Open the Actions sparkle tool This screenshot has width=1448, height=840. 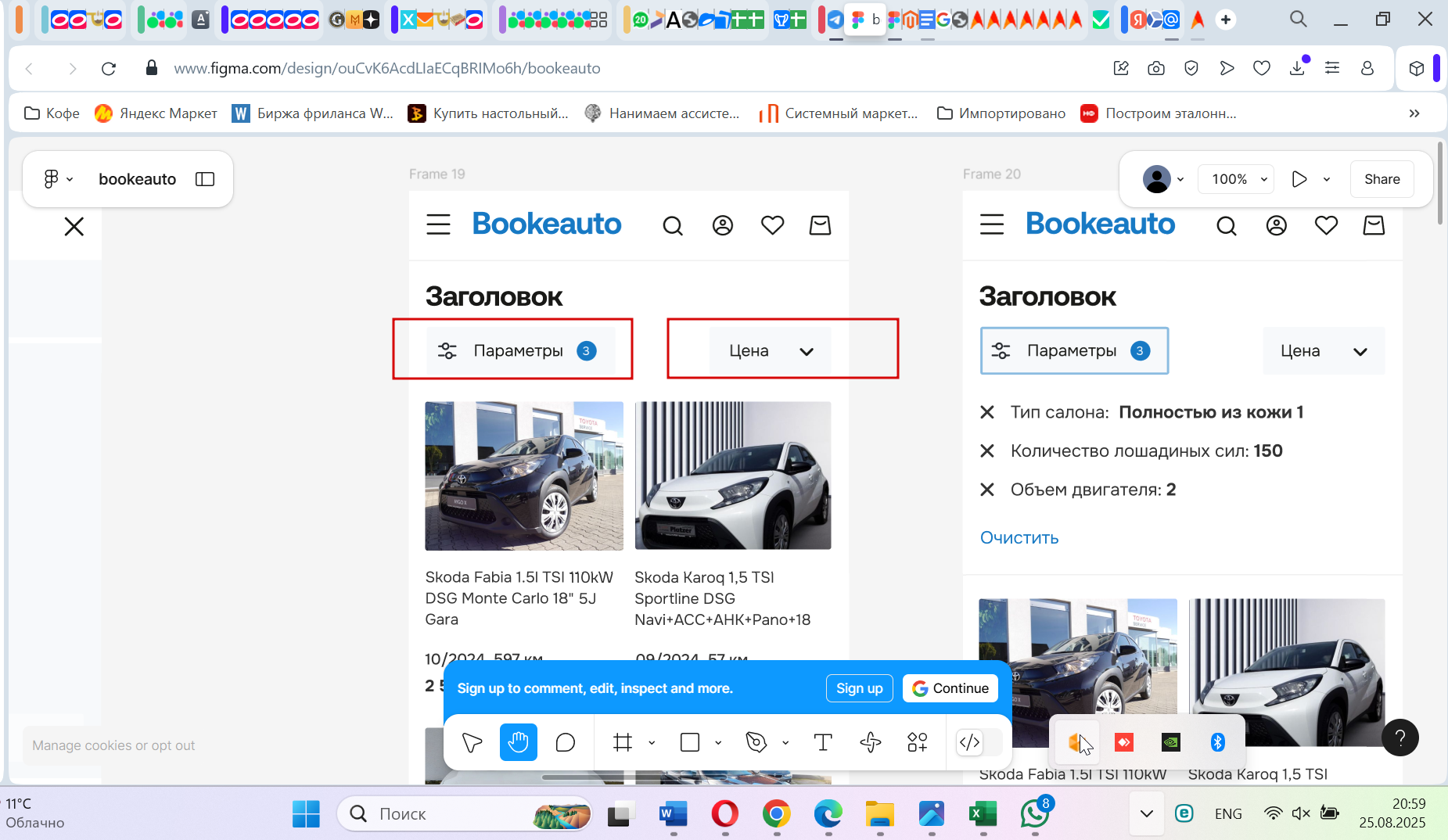[870, 742]
